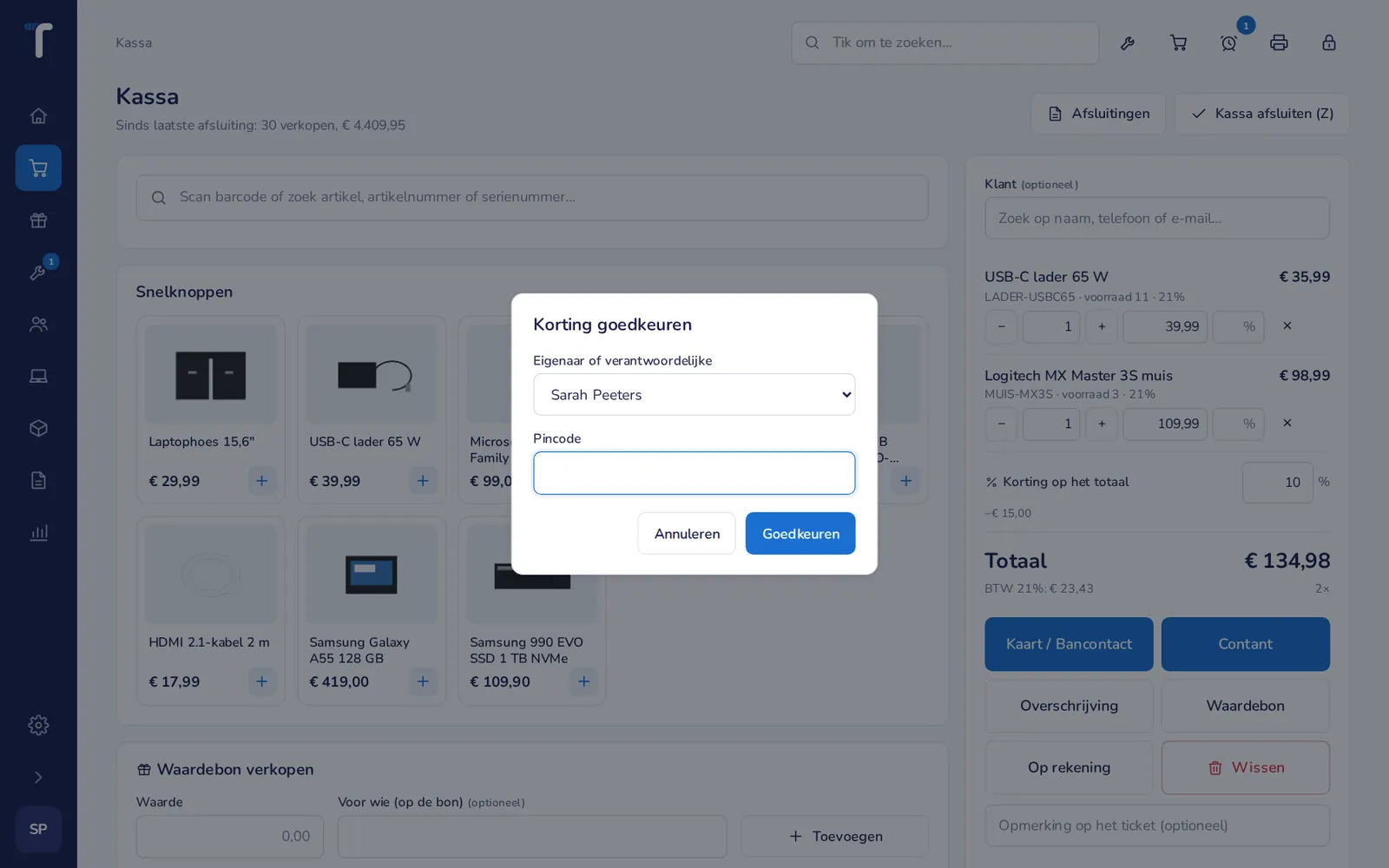Open the box package icon in the sidebar
Image resolution: width=1389 pixels, height=868 pixels.
pyautogui.click(x=38, y=428)
